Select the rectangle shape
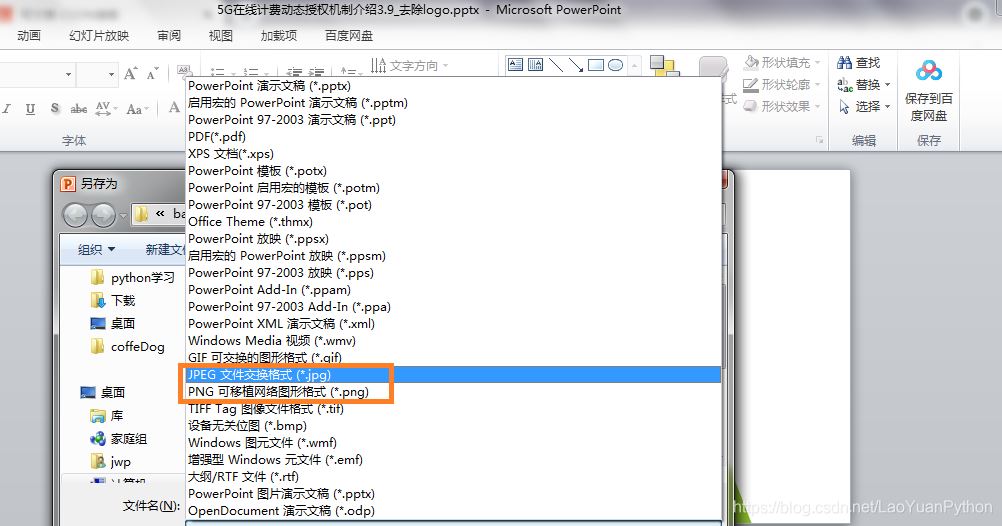This screenshot has height=526, width=1002. click(x=596, y=65)
